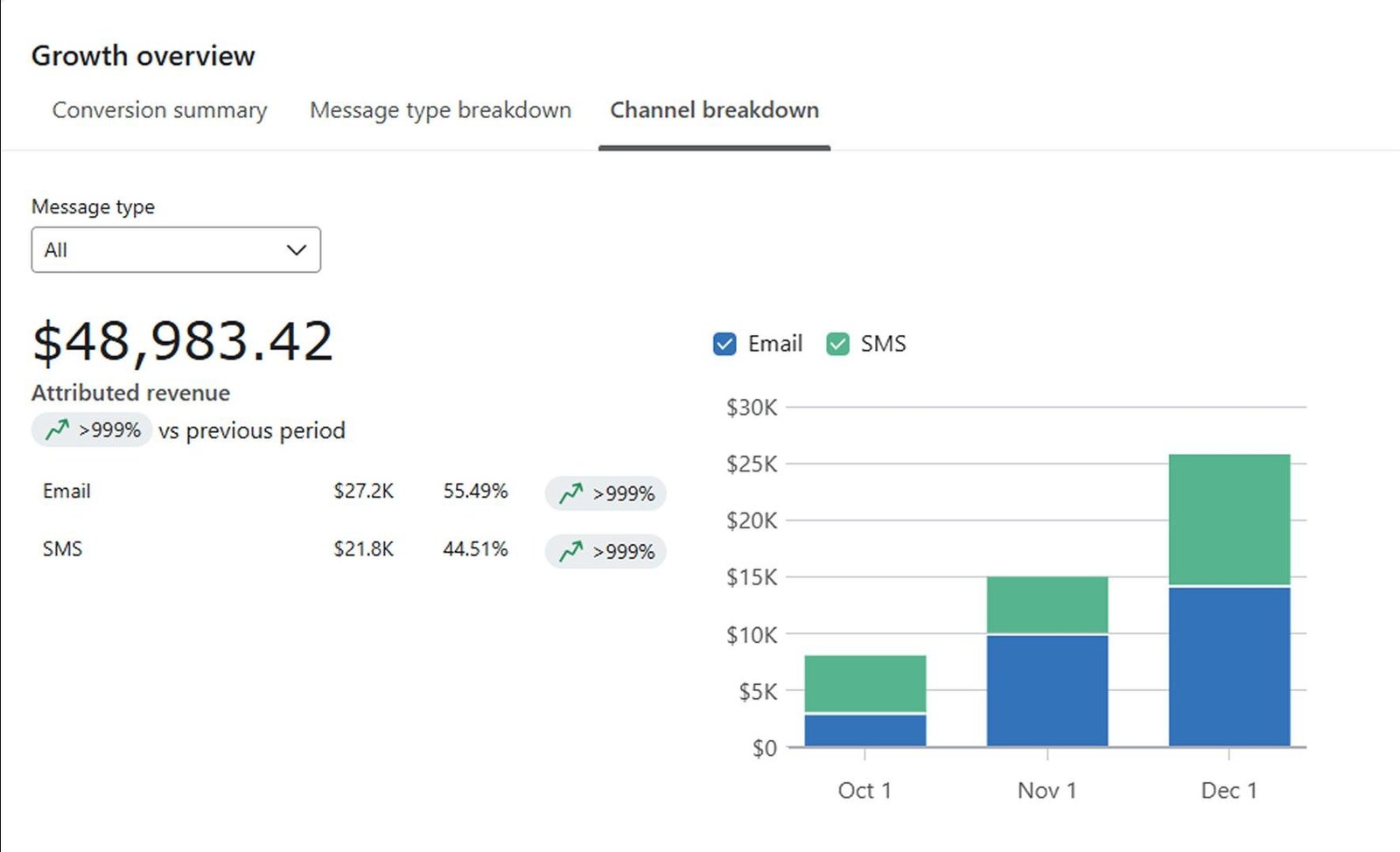Switch to the Conversion summary tab
Image resolution: width=1400 pixels, height=852 pixels.
[159, 110]
